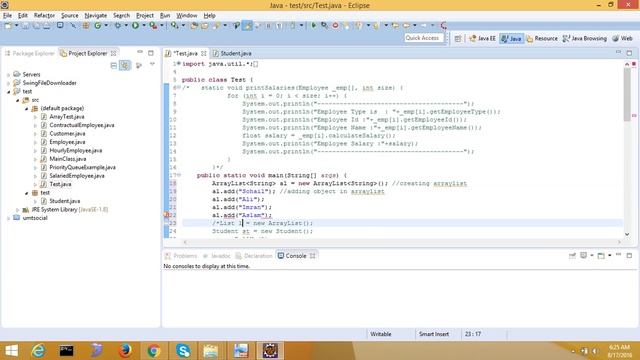Click the Print icon in the toolbar
The image size is (640, 360).
pos(47,25)
